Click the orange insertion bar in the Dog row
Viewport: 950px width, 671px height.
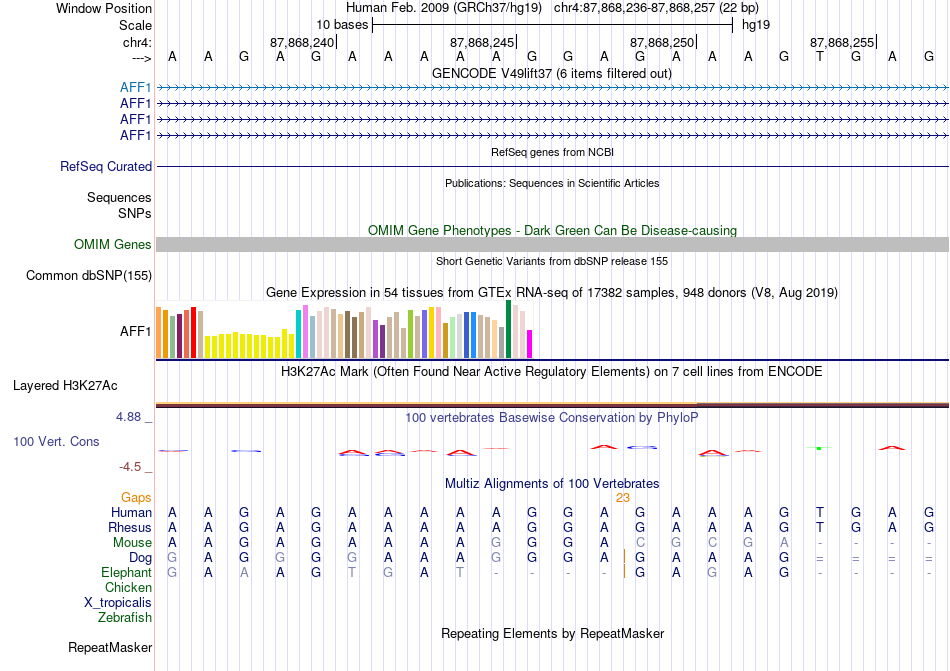pyautogui.click(x=624, y=557)
